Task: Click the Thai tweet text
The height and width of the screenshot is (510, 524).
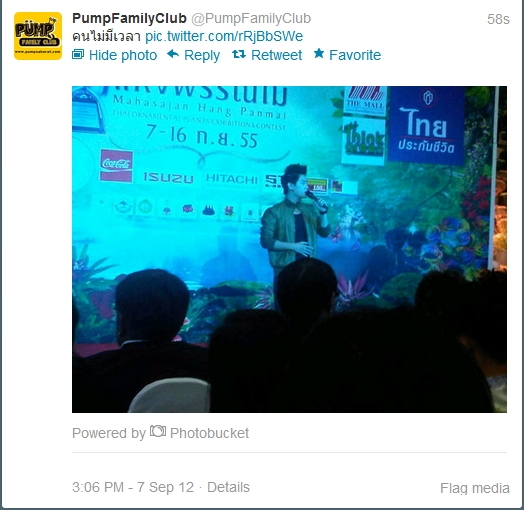Action: click(x=106, y=36)
